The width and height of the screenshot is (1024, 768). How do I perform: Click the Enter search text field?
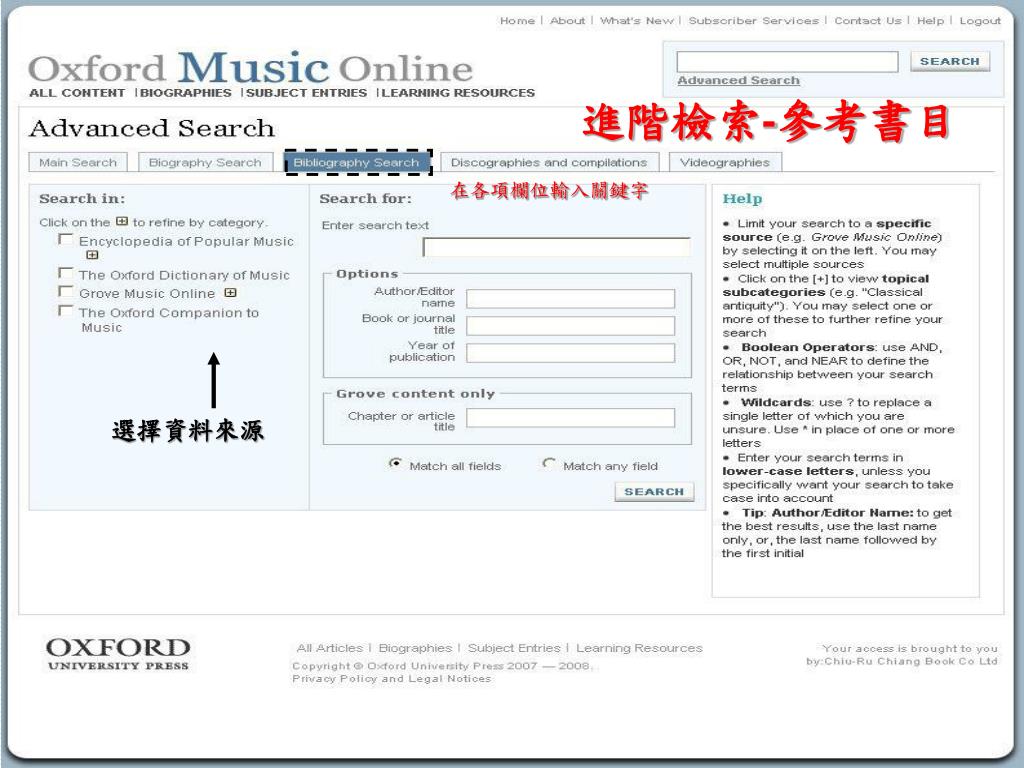(556, 247)
